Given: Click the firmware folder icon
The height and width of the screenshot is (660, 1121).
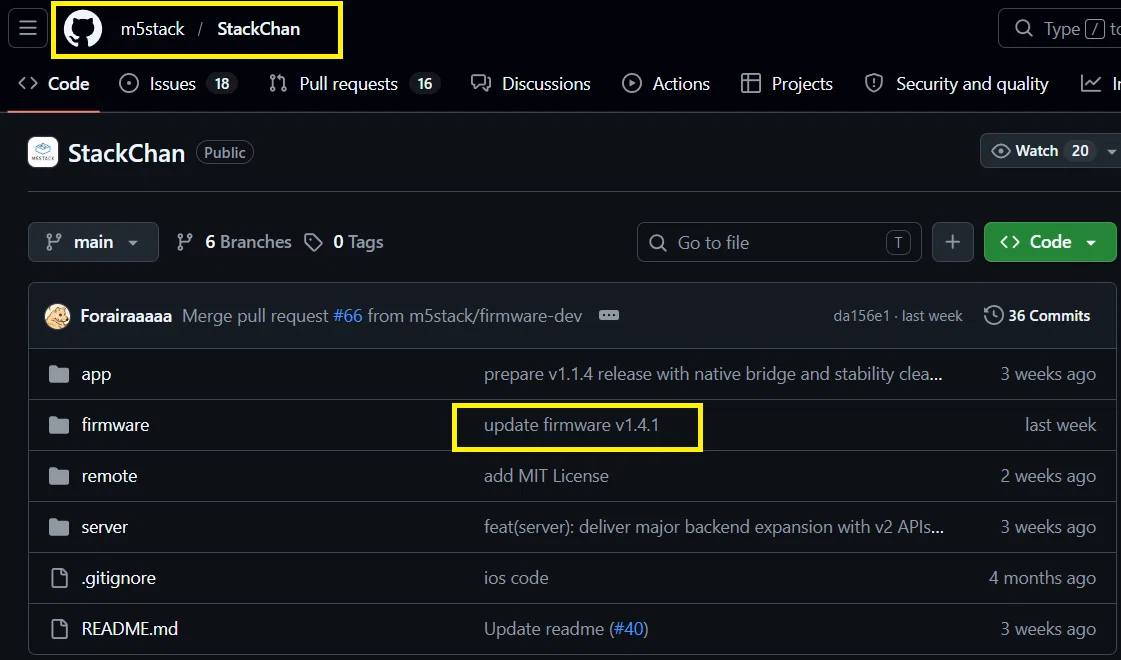Looking at the screenshot, I should [x=59, y=425].
